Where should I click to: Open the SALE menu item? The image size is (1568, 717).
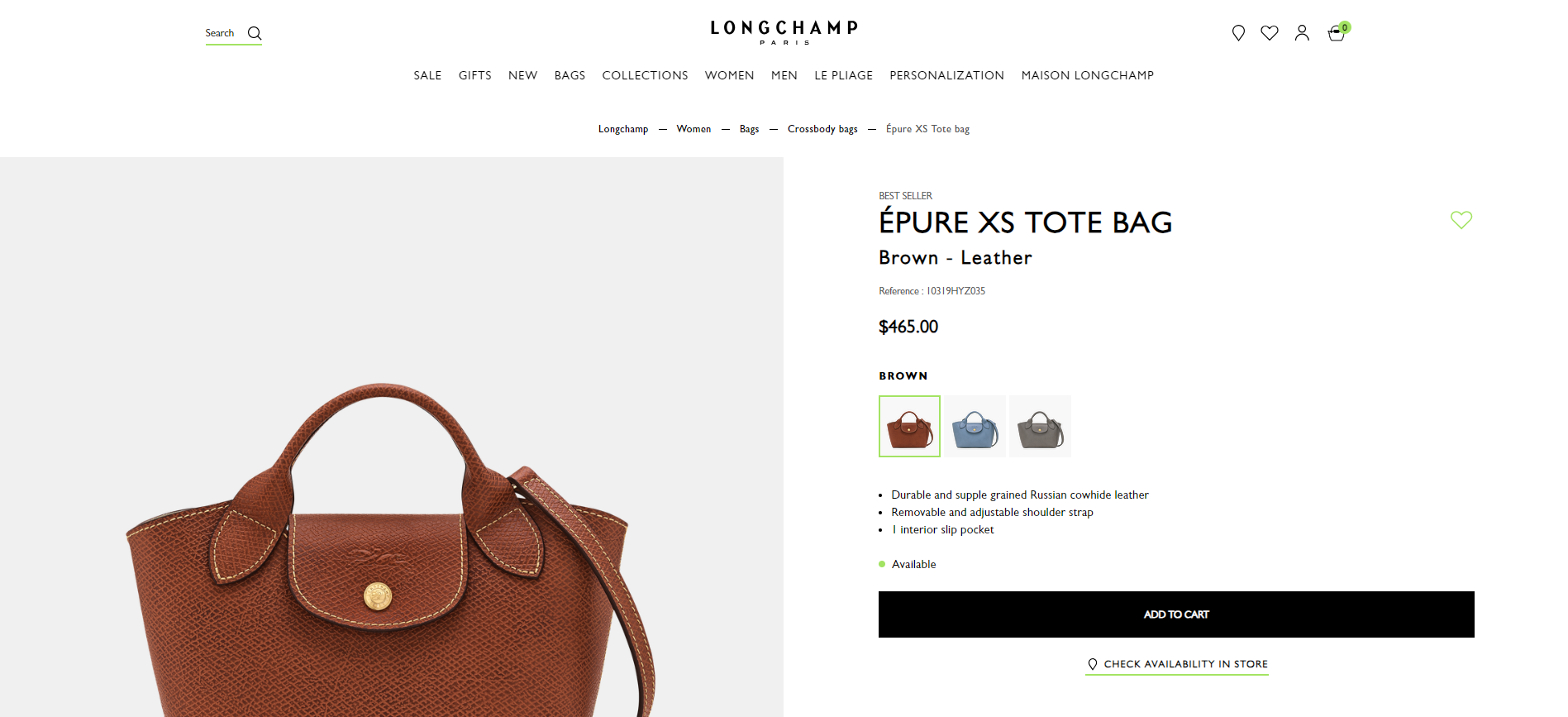pyautogui.click(x=427, y=75)
